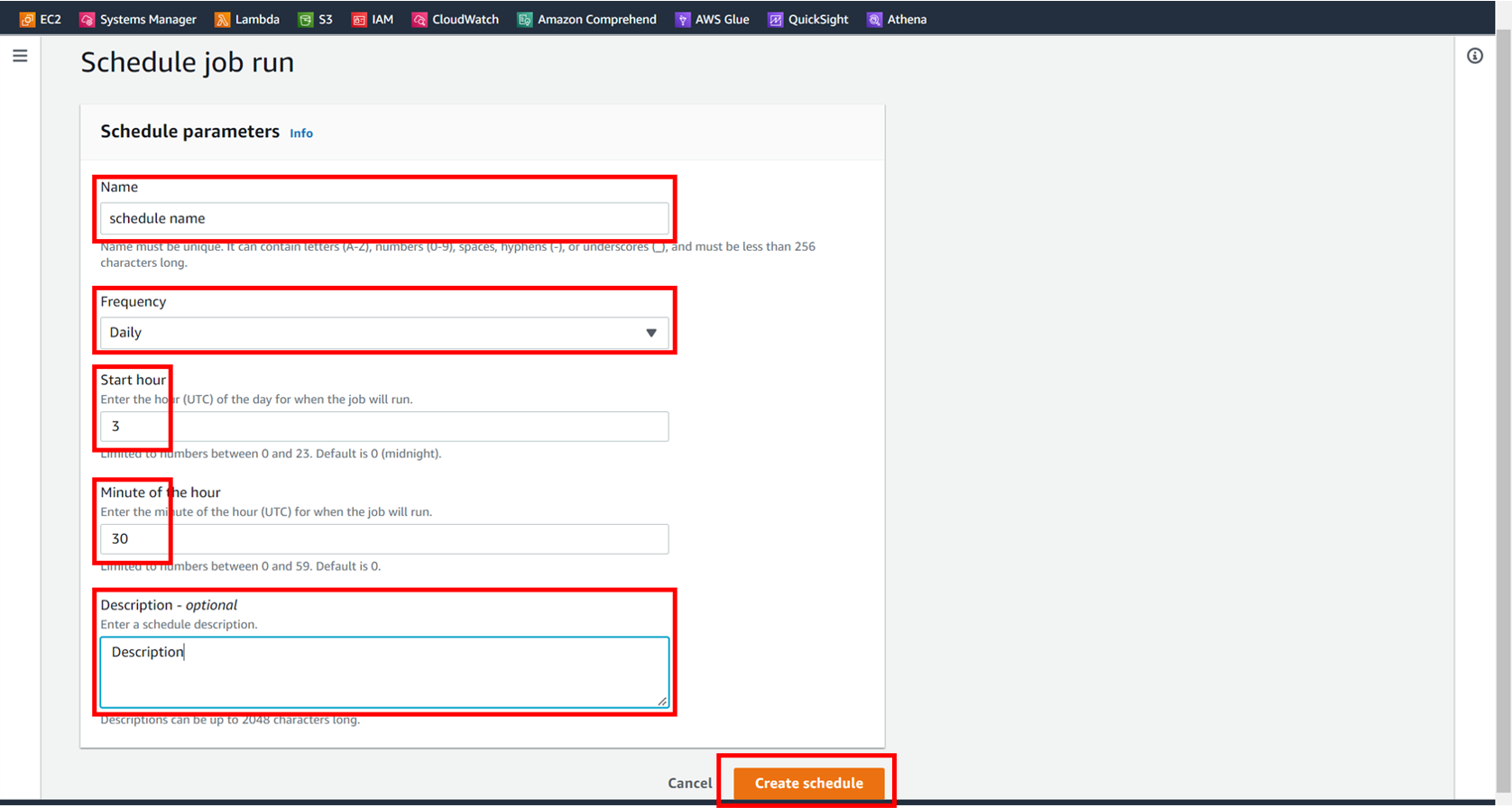Click the Create schedule button
Screen dimensions: 1512x808
point(808,783)
